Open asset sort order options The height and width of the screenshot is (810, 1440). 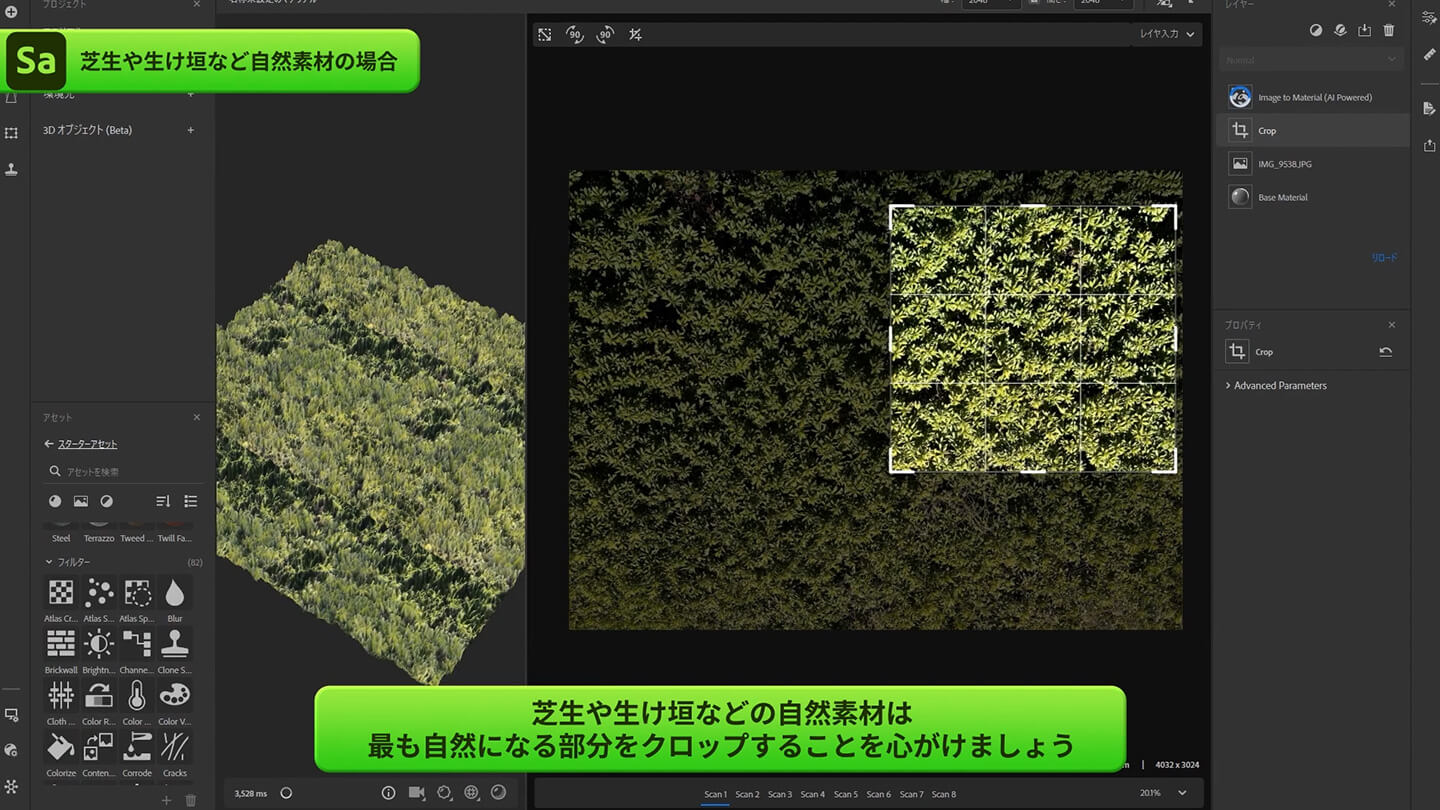163,501
